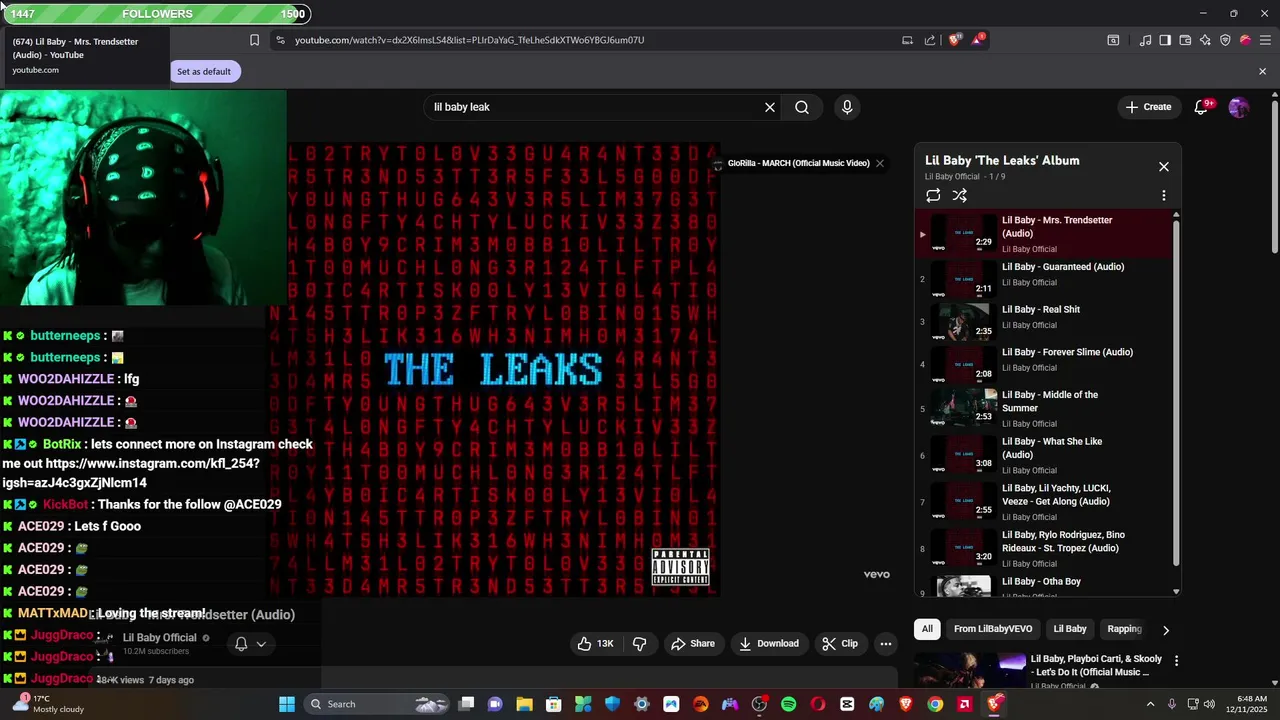
Task: Select 'Lil Baby - Otha Boy' playlist item
Action: (1044, 586)
